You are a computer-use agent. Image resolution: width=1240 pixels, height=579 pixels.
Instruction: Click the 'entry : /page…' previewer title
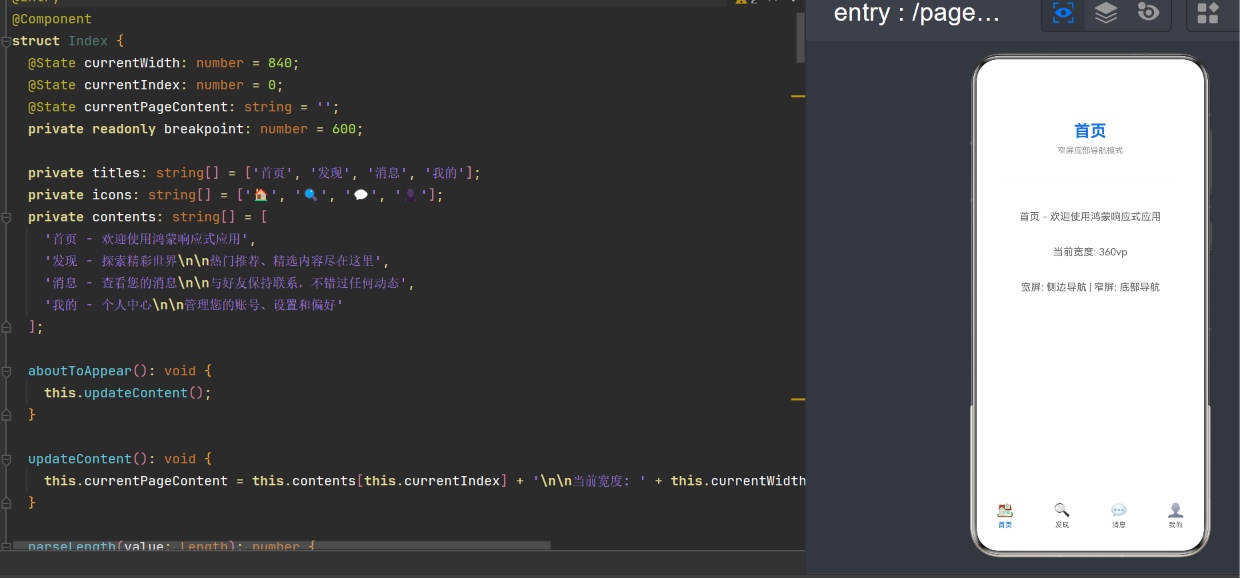916,13
